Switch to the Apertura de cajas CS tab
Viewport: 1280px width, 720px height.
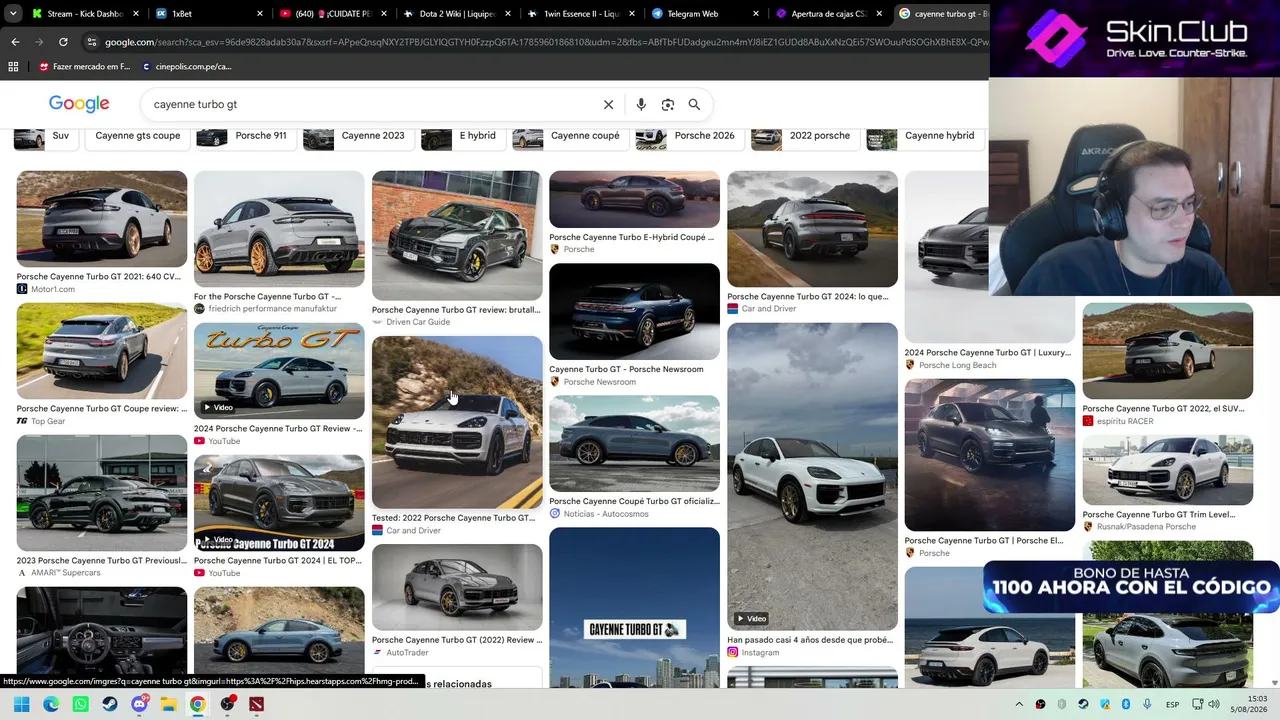(828, 14)
